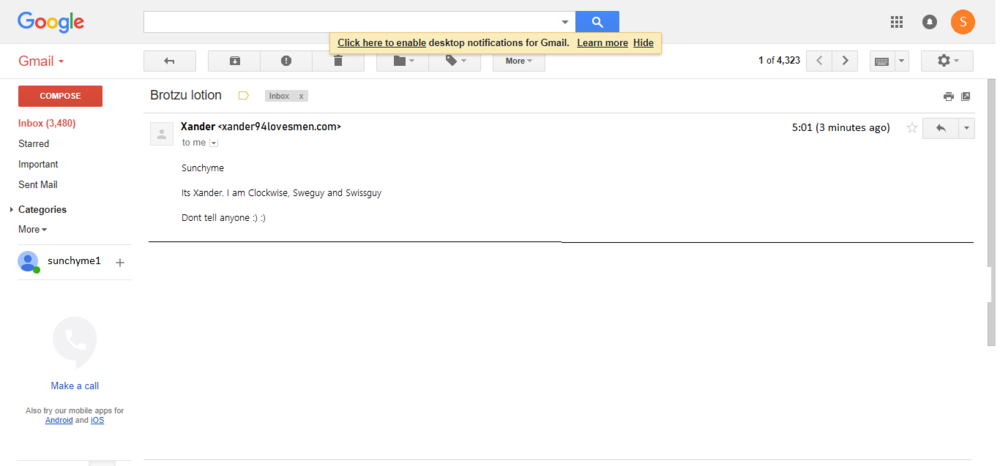Hide the desktop notifications banner
This screenshot has width=1000, height=466.
[x=643, y=43]
